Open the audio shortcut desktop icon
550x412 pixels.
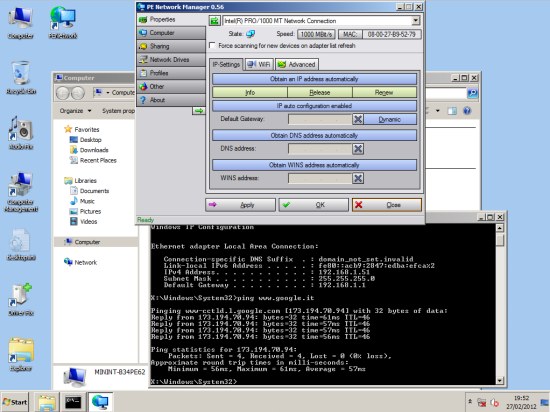pyautogui.click(x=21, y=133)
